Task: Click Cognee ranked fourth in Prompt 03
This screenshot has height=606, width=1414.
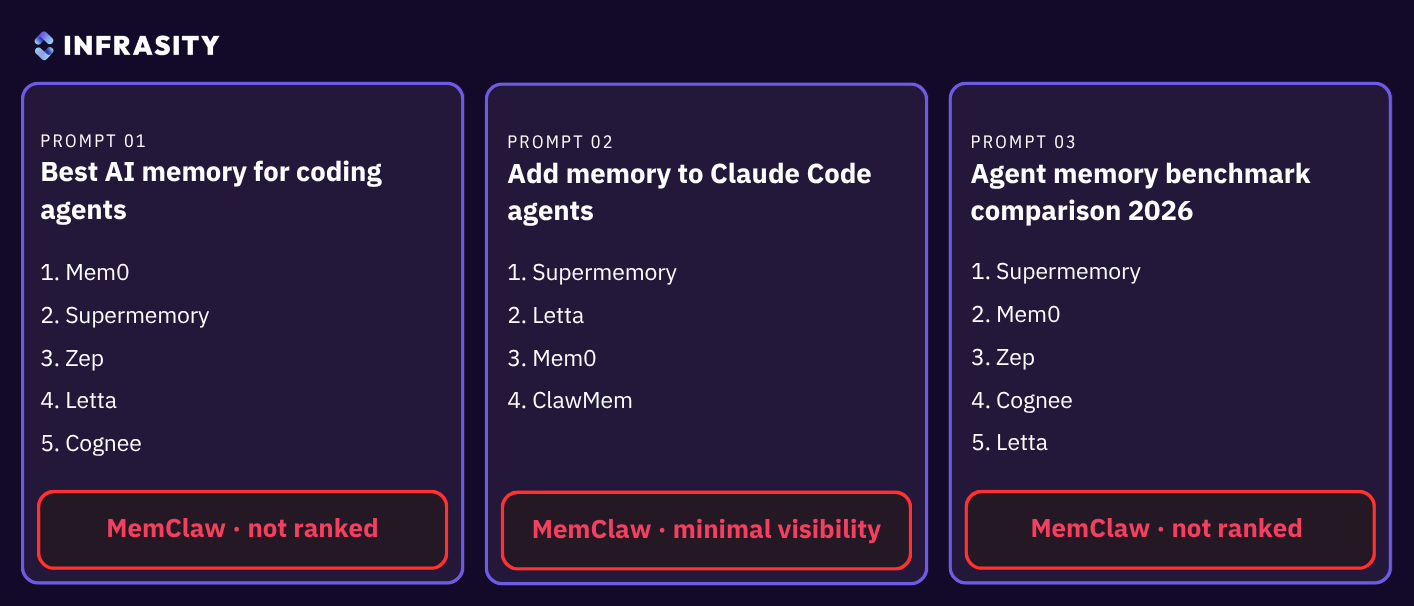Action: coord(1021,401)
